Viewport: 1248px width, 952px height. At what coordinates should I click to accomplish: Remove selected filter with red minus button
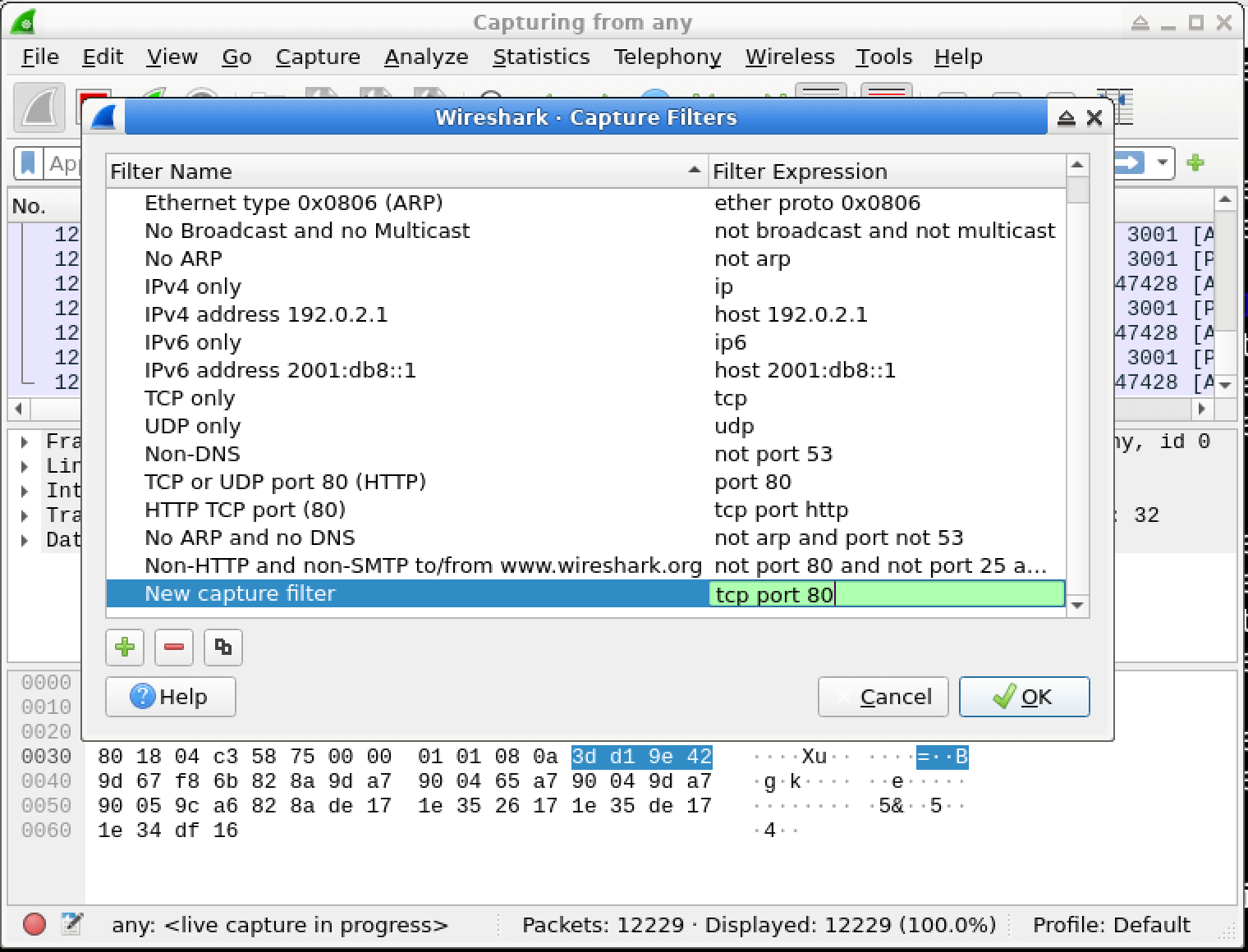[173, 648]
